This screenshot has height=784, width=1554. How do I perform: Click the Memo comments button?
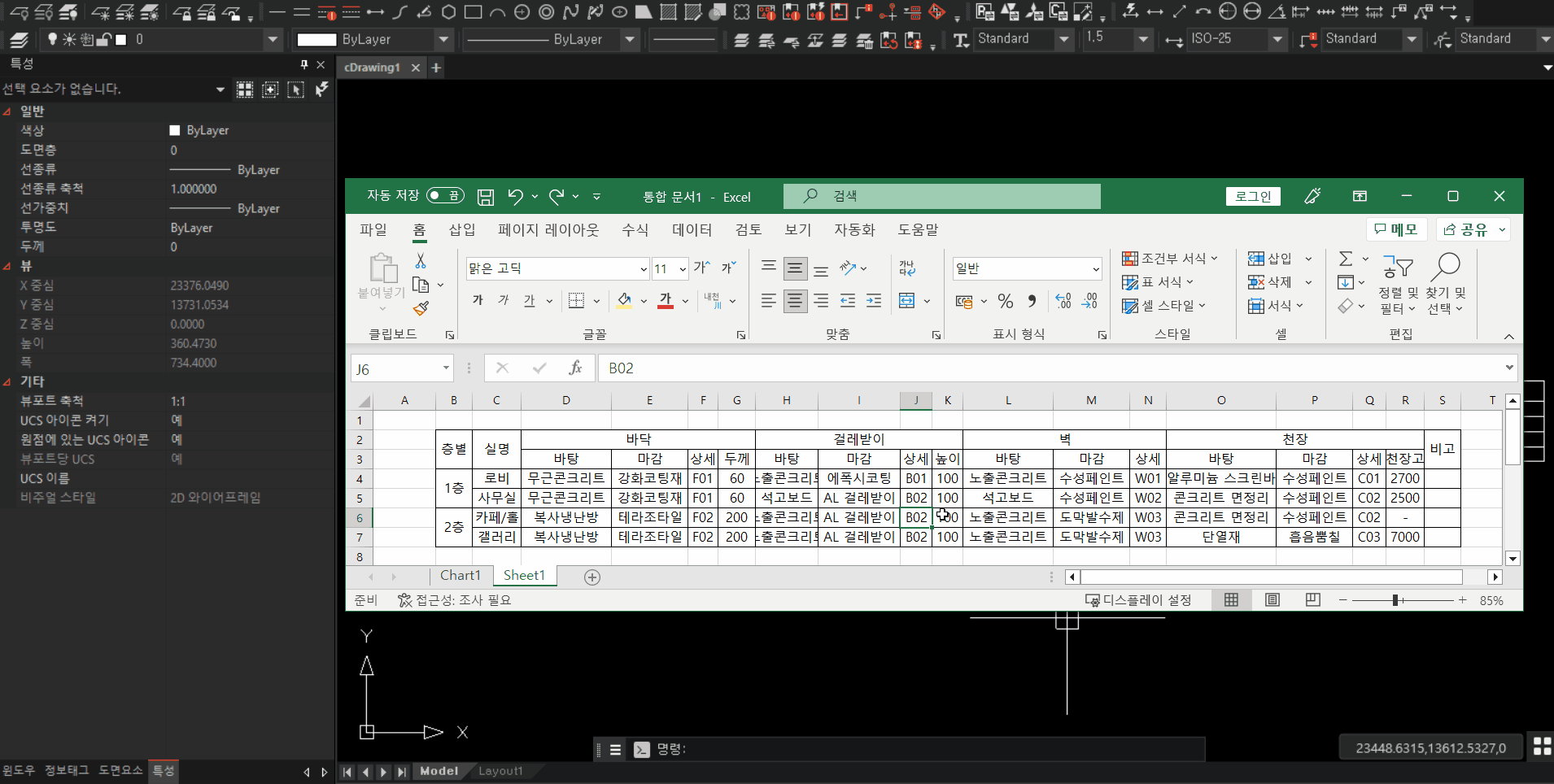click(1396, 230)
